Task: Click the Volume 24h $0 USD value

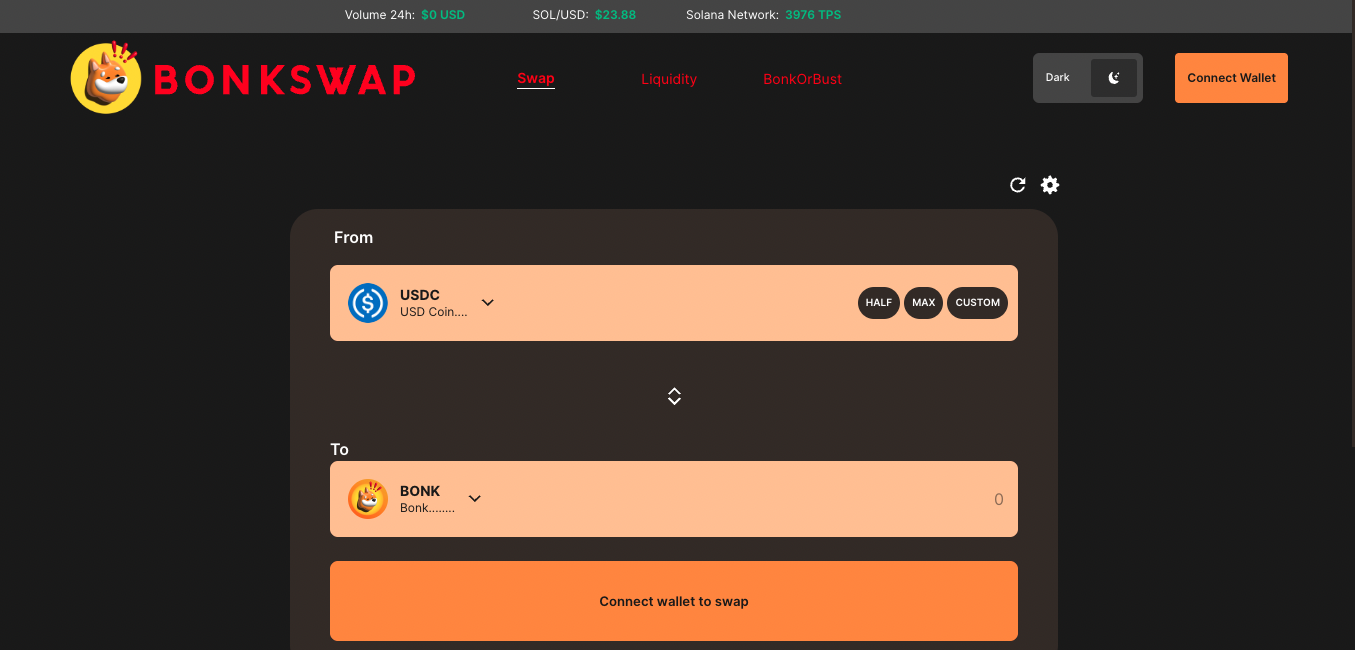Action: (x=443, y=15)
